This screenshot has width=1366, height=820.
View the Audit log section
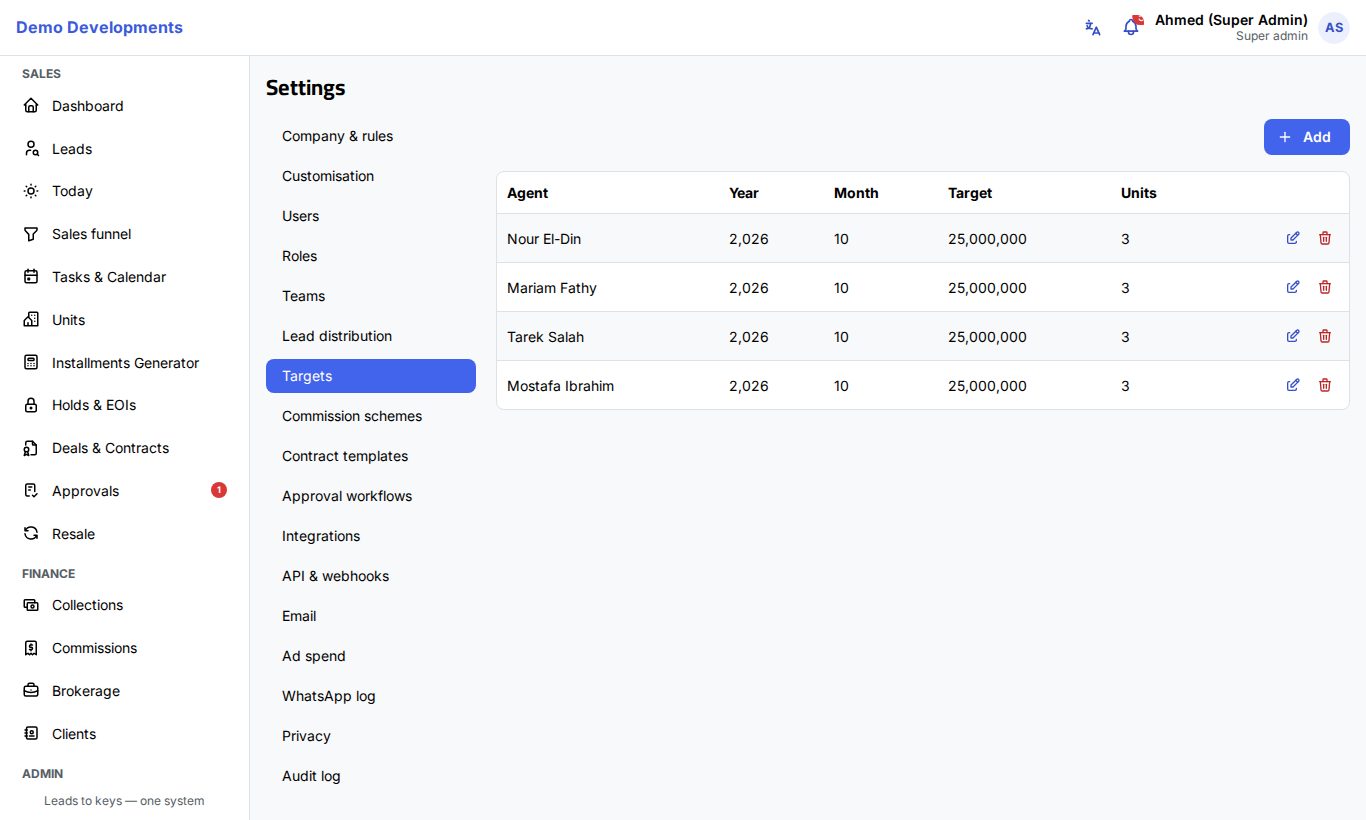pyautogui.click(x=371, y=776)
